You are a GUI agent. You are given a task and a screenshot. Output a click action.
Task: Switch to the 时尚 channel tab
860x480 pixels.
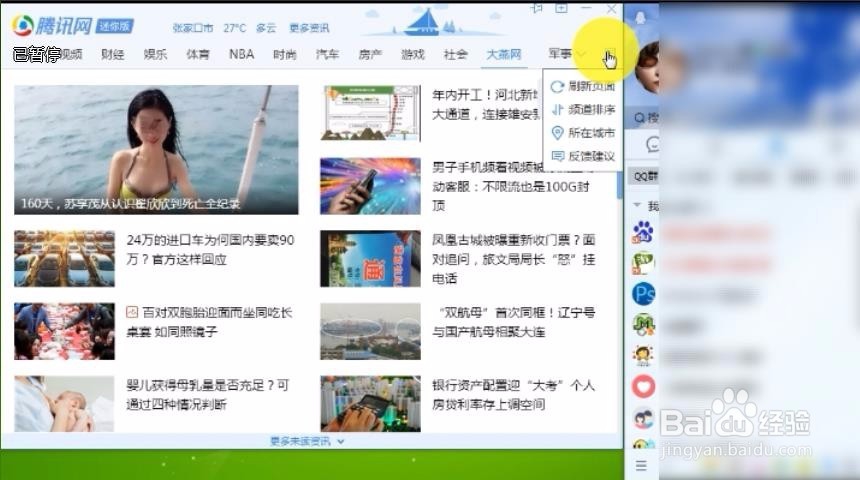point(284,54)
